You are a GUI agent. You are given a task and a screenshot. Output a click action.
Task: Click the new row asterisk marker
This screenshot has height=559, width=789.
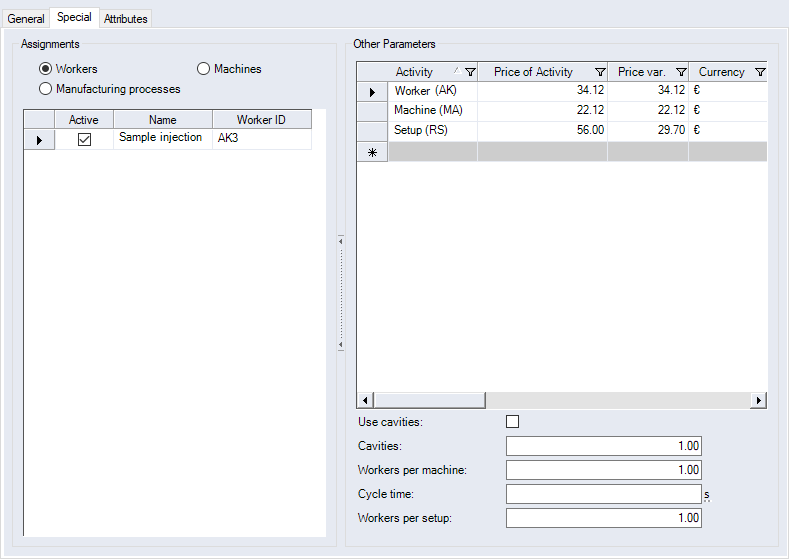372,152
